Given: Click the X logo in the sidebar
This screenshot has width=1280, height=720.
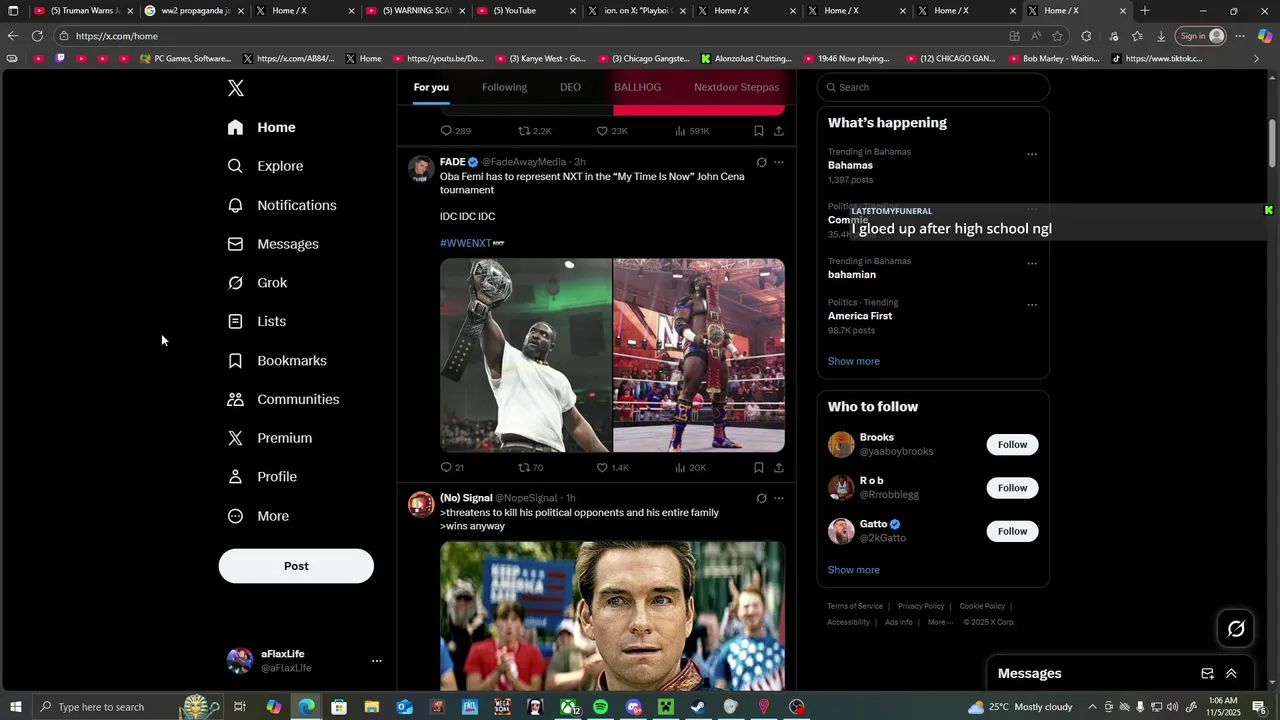Looking at the screenshot, I should pos(236,88).
